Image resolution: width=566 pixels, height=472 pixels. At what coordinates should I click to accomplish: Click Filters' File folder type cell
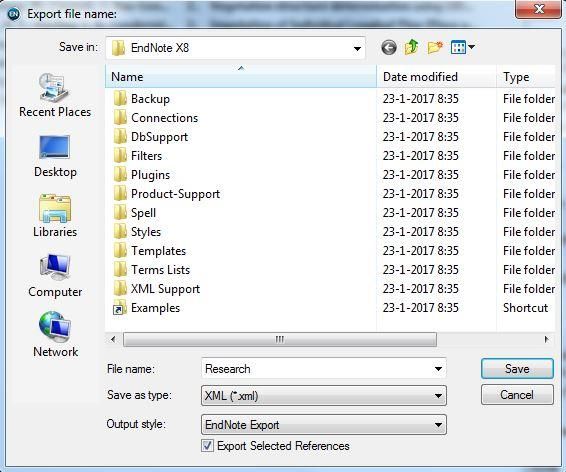(529, 156)
